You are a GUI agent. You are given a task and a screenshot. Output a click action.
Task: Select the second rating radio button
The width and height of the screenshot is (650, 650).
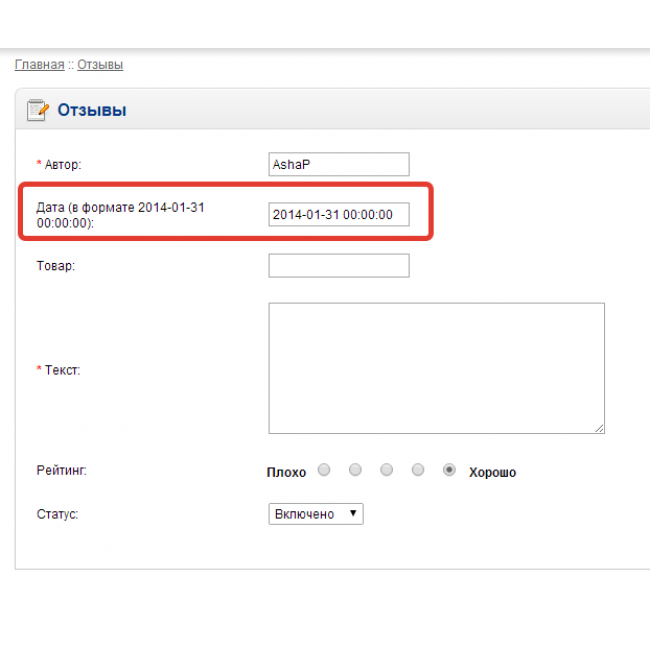coord(355,470)
